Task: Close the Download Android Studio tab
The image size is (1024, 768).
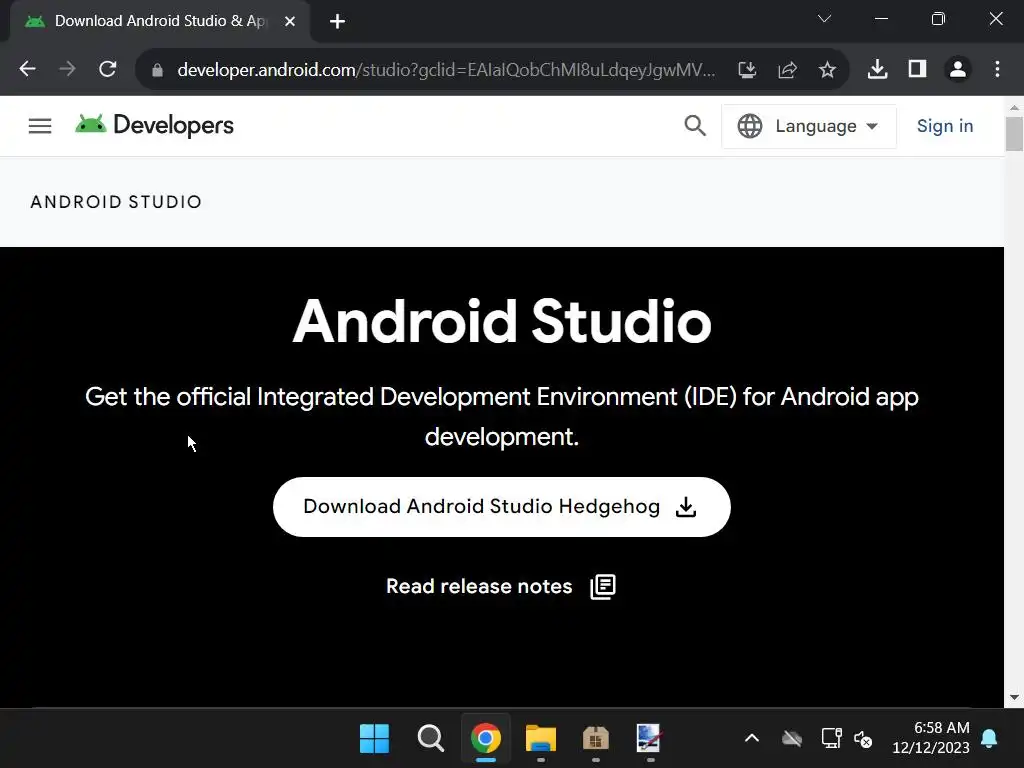Action: pyautogui.click(x=290, y=22)
